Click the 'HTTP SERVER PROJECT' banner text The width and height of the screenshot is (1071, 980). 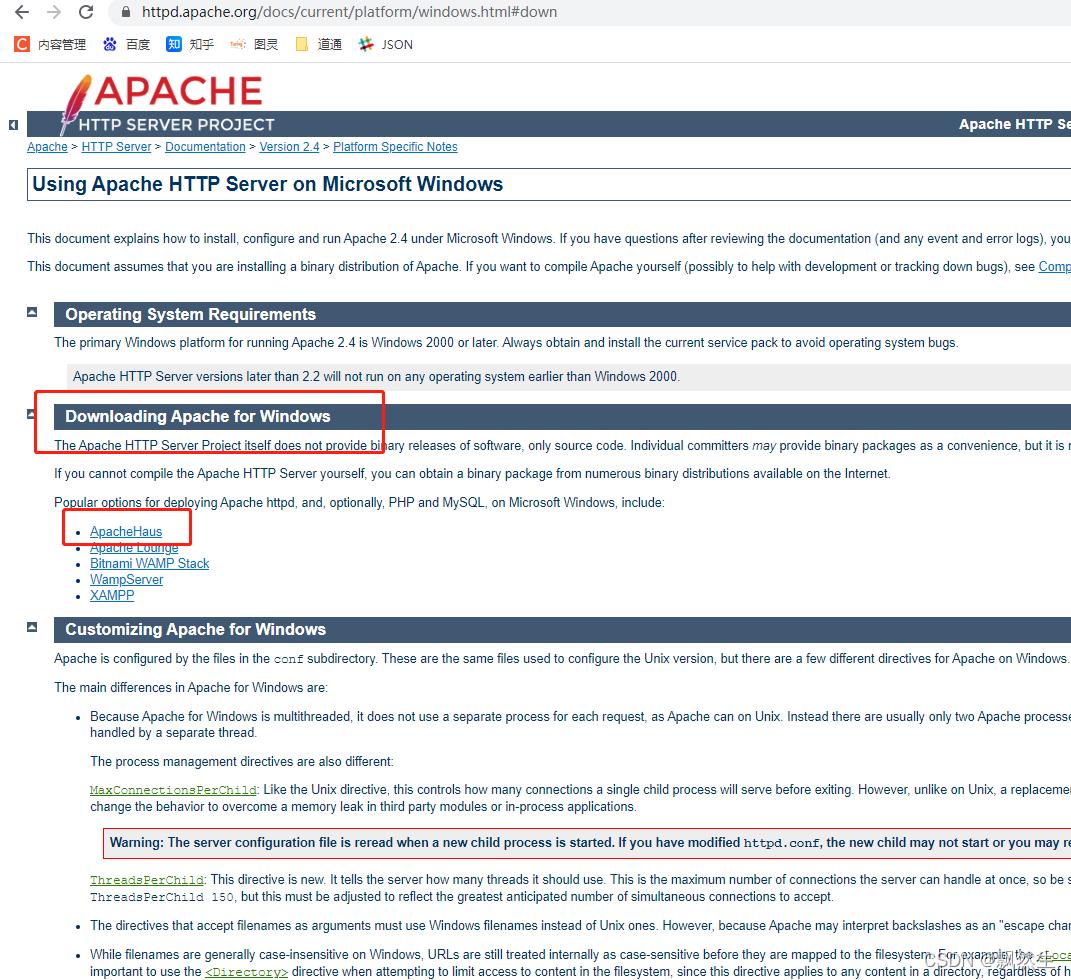tap(176, 125)
